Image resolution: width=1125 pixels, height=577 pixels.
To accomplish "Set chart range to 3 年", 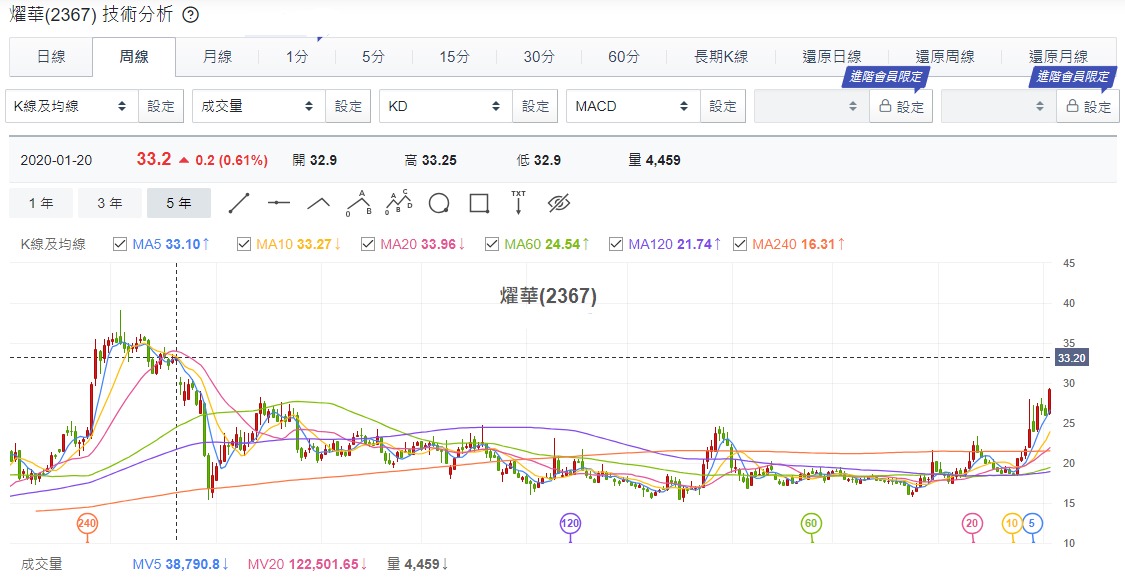I will point(110,203).
